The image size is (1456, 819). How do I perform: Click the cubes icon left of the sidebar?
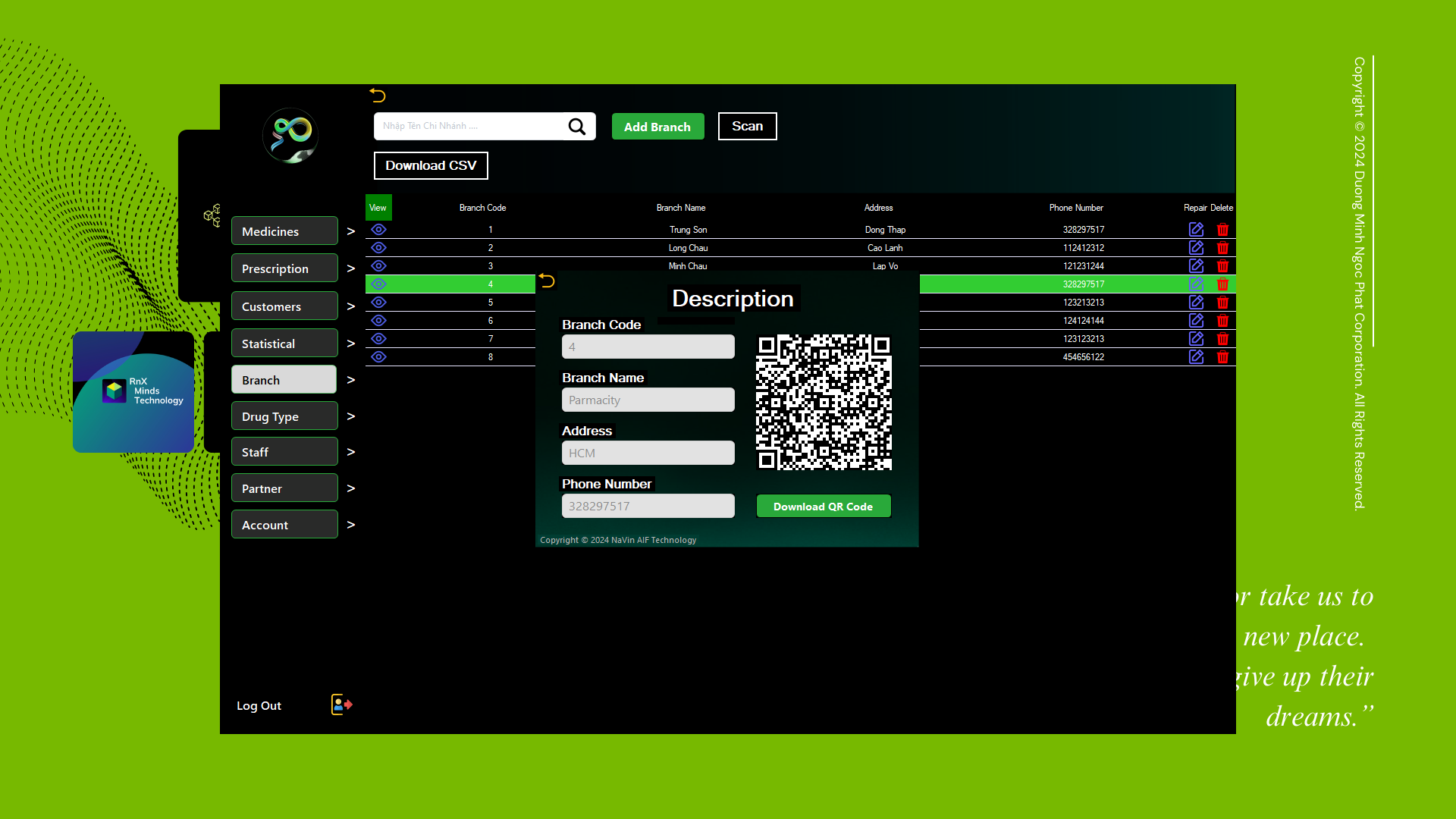click(x=212, y=215)
